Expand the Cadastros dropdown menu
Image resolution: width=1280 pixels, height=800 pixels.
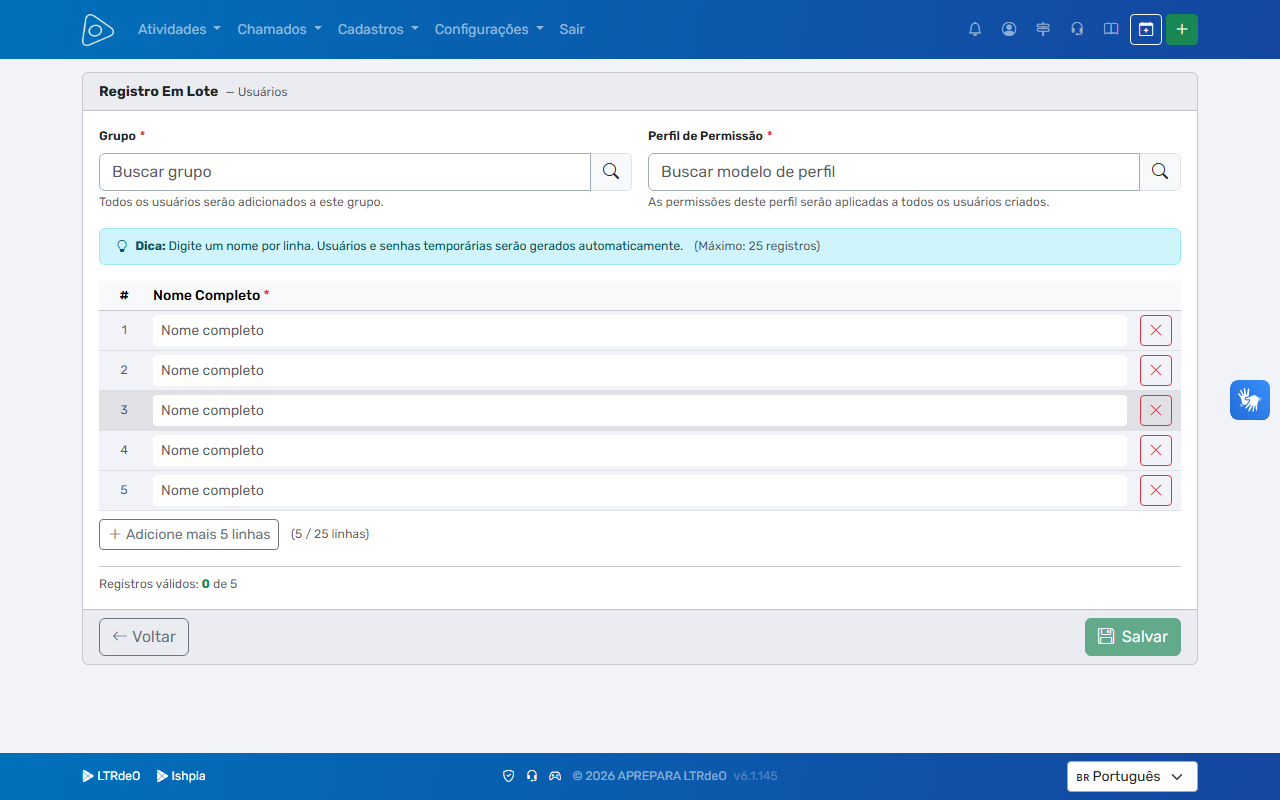tap(378, 29)
